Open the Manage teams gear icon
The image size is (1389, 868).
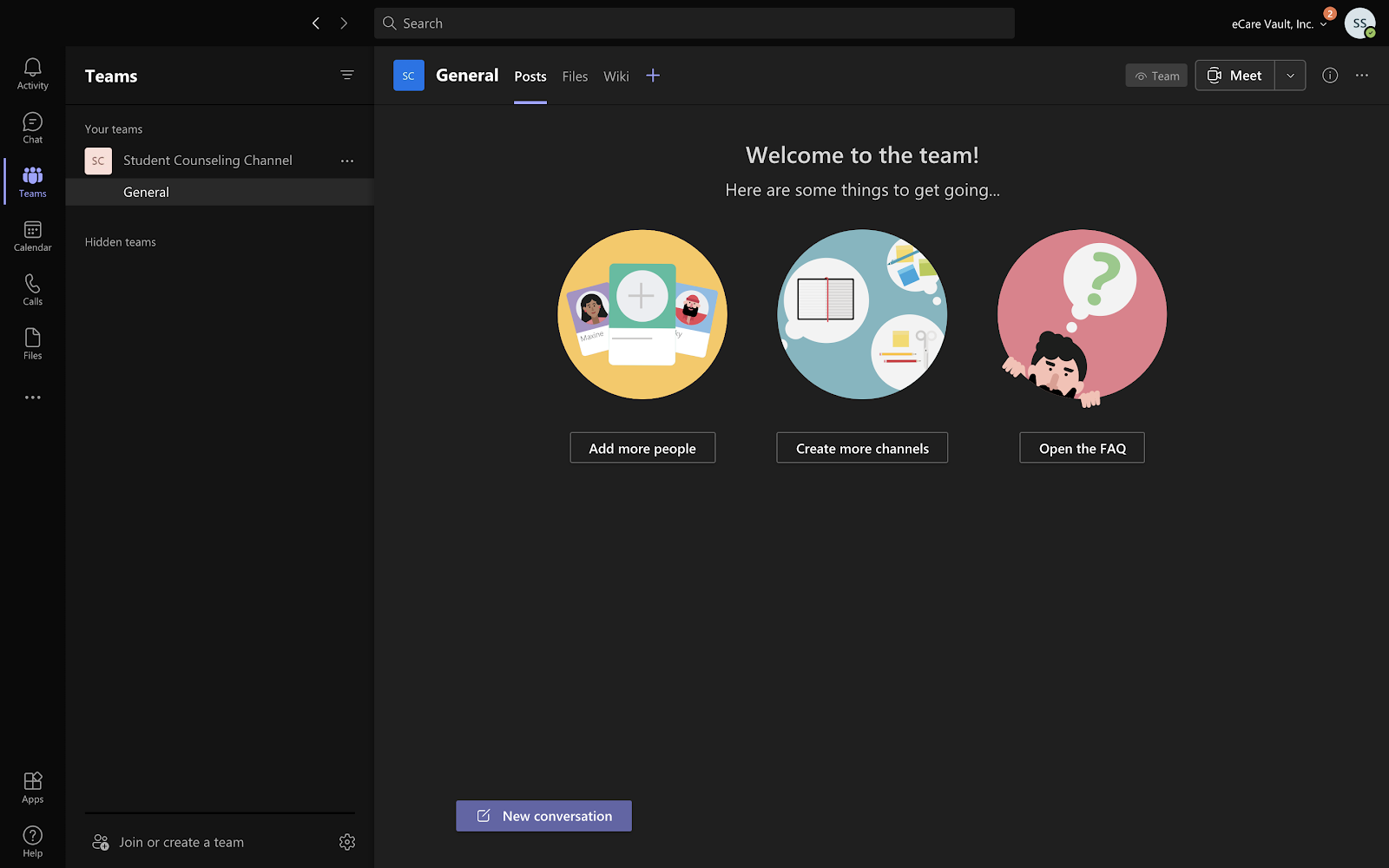[x=347, y=842]
